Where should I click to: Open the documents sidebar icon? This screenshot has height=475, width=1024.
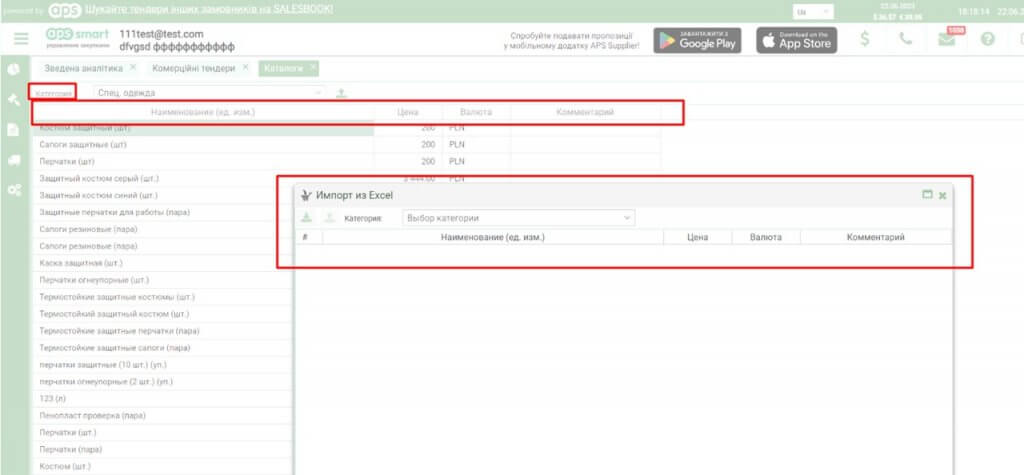point(14,129)
